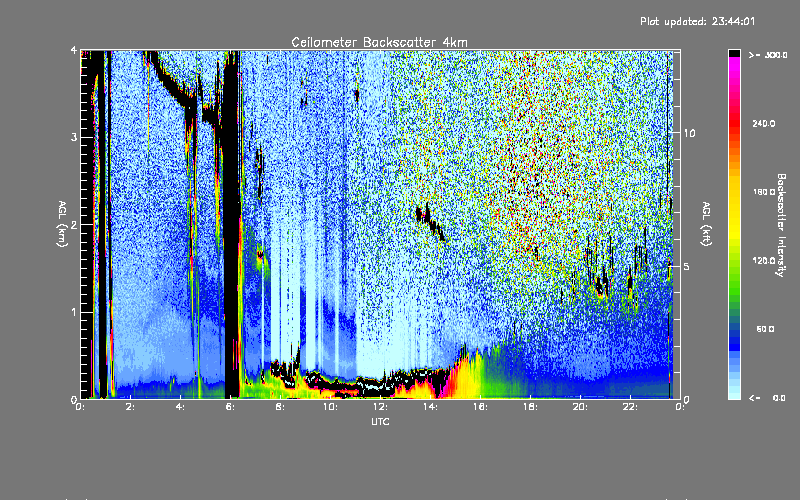
Task: Click the "Backscatter Intensity" colorbar label
Action: (781, 225)
